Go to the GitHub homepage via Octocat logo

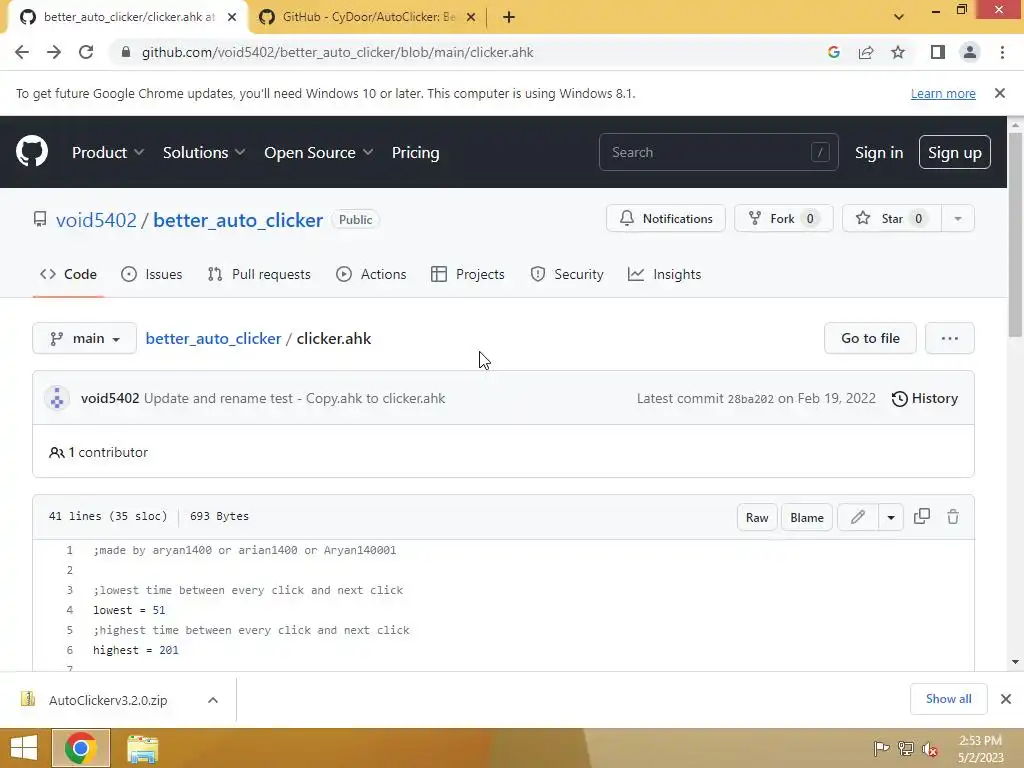pyautogui.click(x=32, y=152)
